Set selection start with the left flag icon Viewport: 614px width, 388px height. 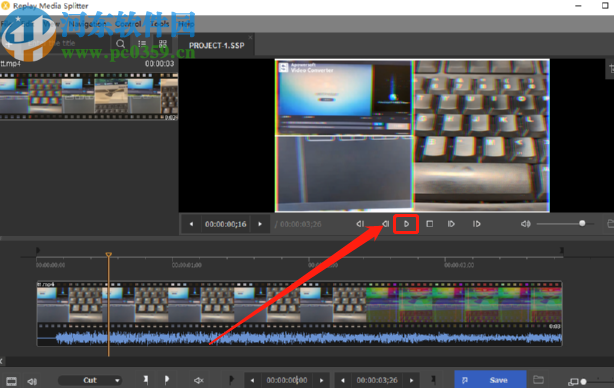(231, 380)
